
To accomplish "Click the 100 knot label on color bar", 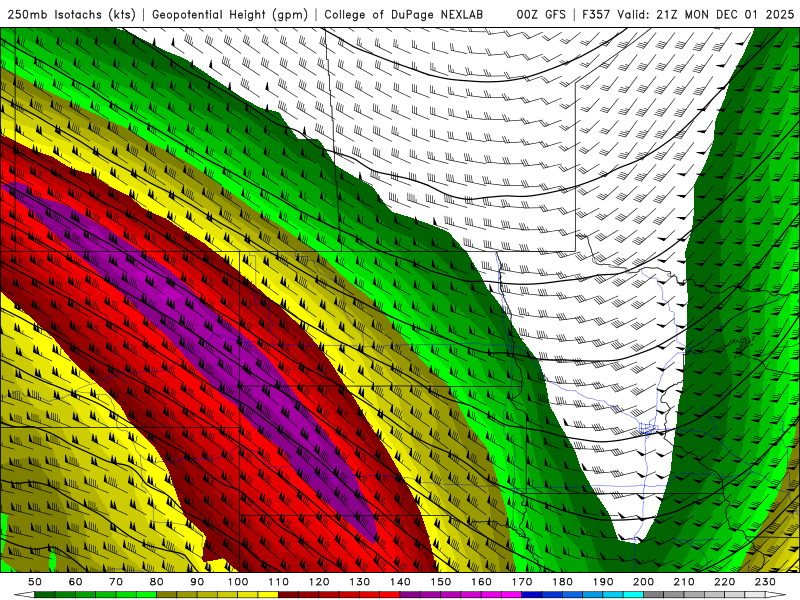I will click(238, 582).
